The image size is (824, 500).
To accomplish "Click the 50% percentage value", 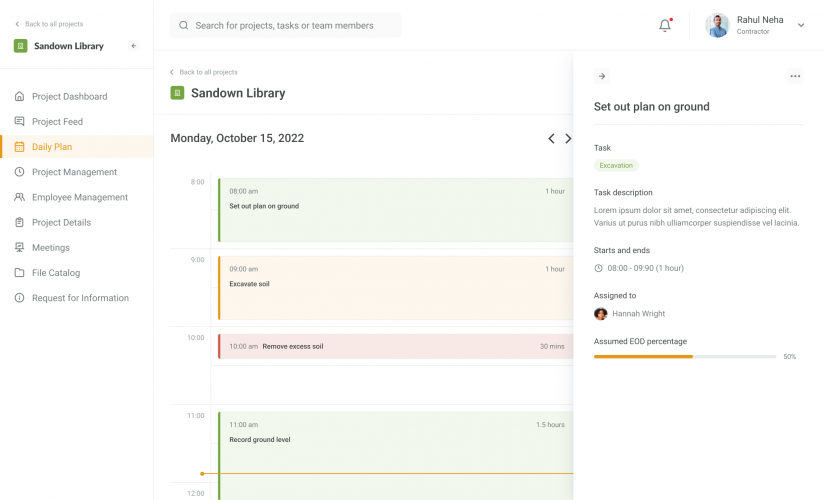I will click(789, 357).
